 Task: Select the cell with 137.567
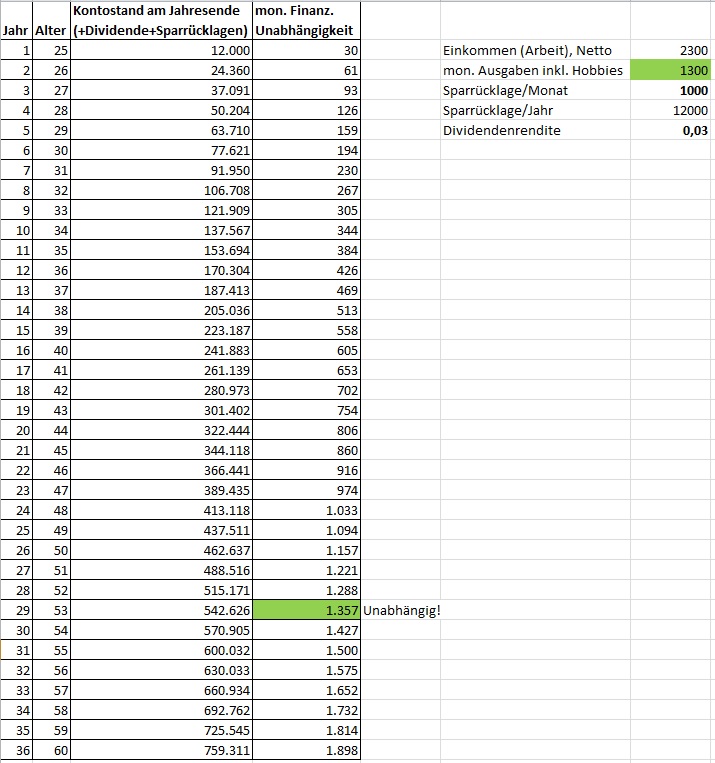tap(161, 230)
